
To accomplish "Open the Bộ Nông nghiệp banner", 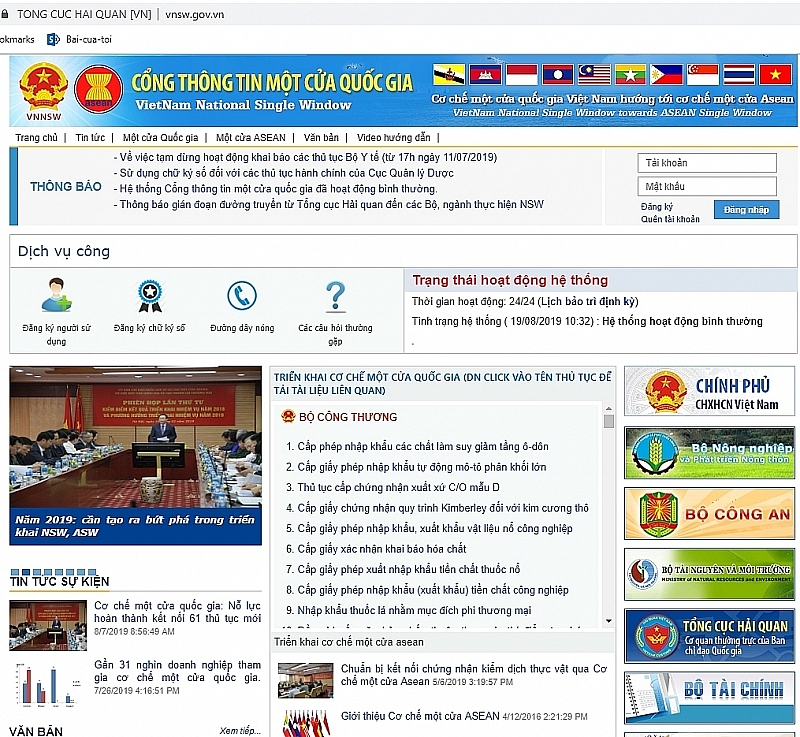I will [x=709, y=453].
